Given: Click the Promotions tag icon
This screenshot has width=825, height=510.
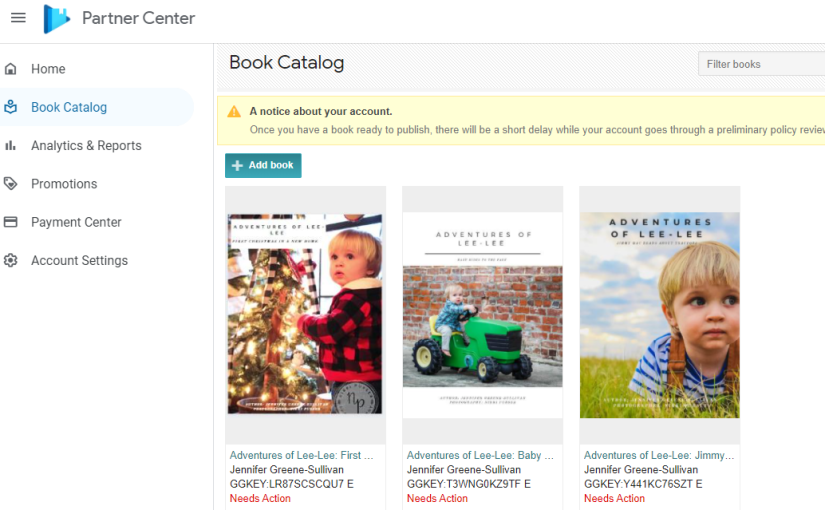Looking at the screenshot, I should (x=11, y=184).
